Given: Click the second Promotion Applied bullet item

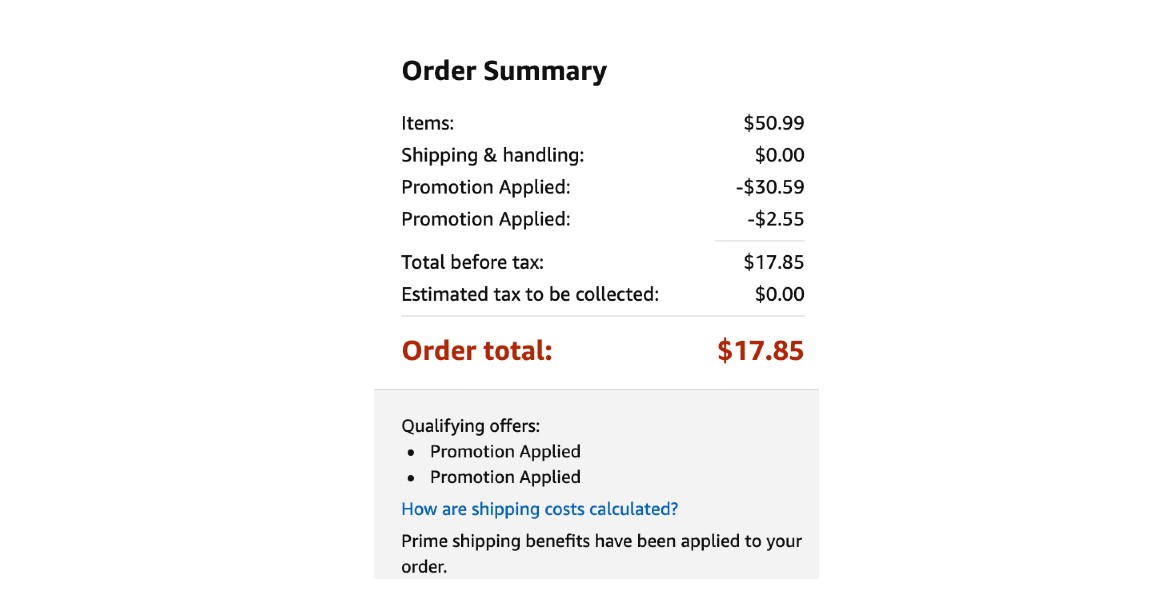Looking at the screenshot, I should tap(505, 477).
